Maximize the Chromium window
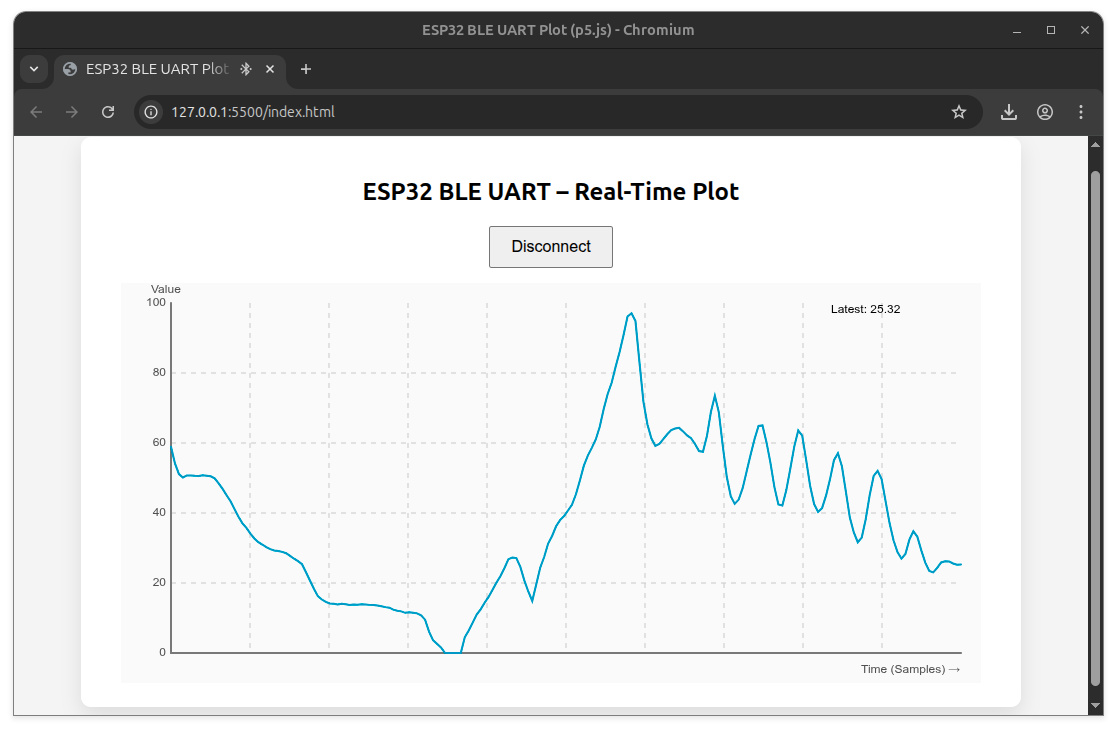 pyautogui.click(x=1051, y=30)
